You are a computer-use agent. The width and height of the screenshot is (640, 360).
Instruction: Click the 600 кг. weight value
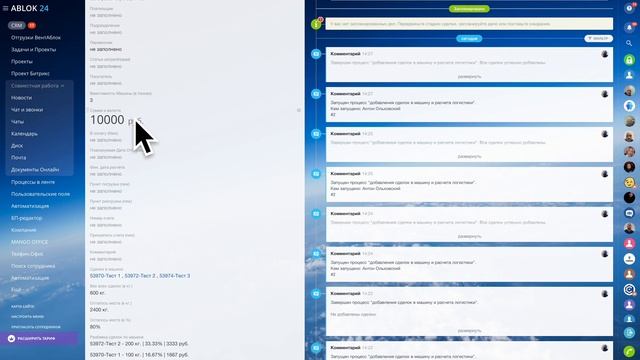(98, 293)
